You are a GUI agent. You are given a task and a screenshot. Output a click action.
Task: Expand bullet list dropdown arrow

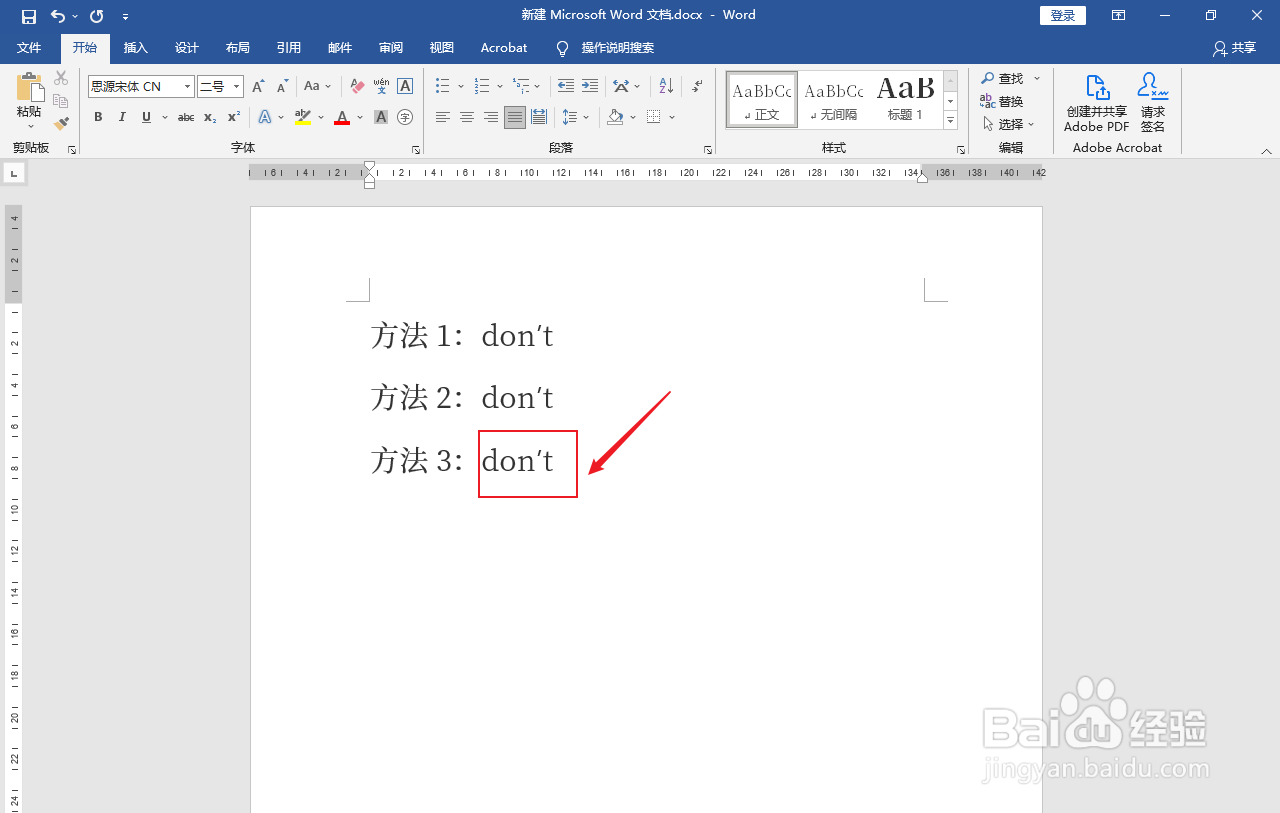(x=461, y=87)
